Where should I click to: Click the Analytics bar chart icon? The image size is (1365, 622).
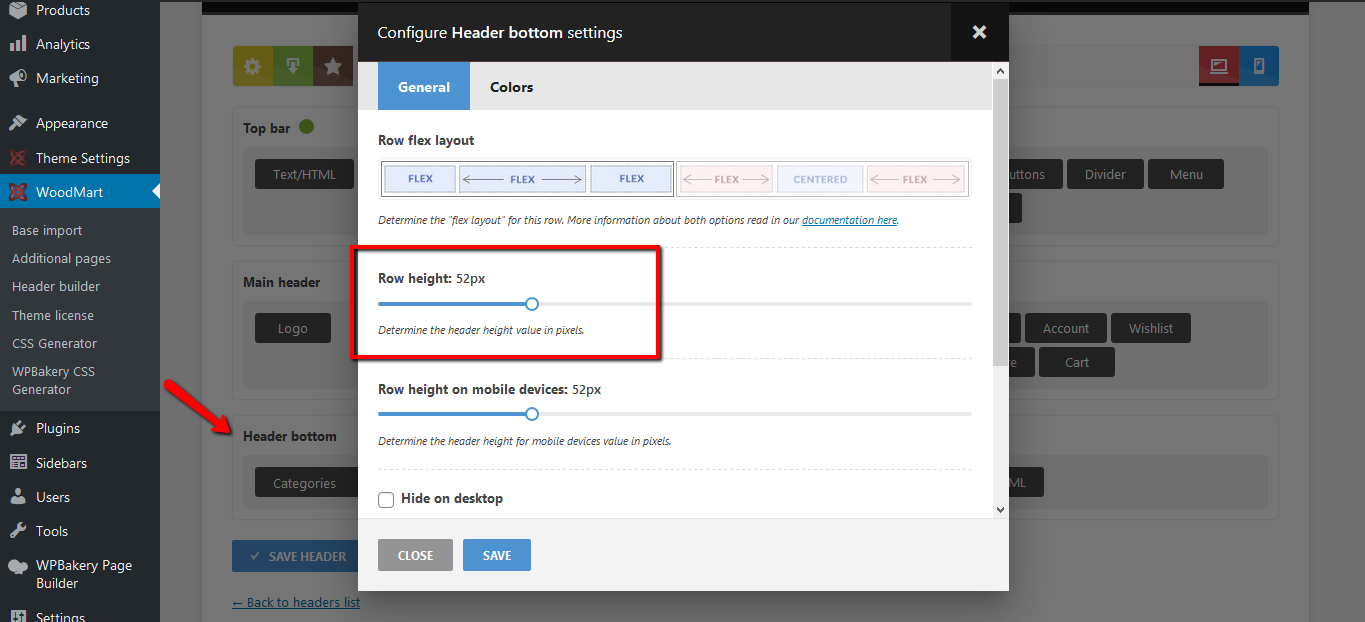17,44
